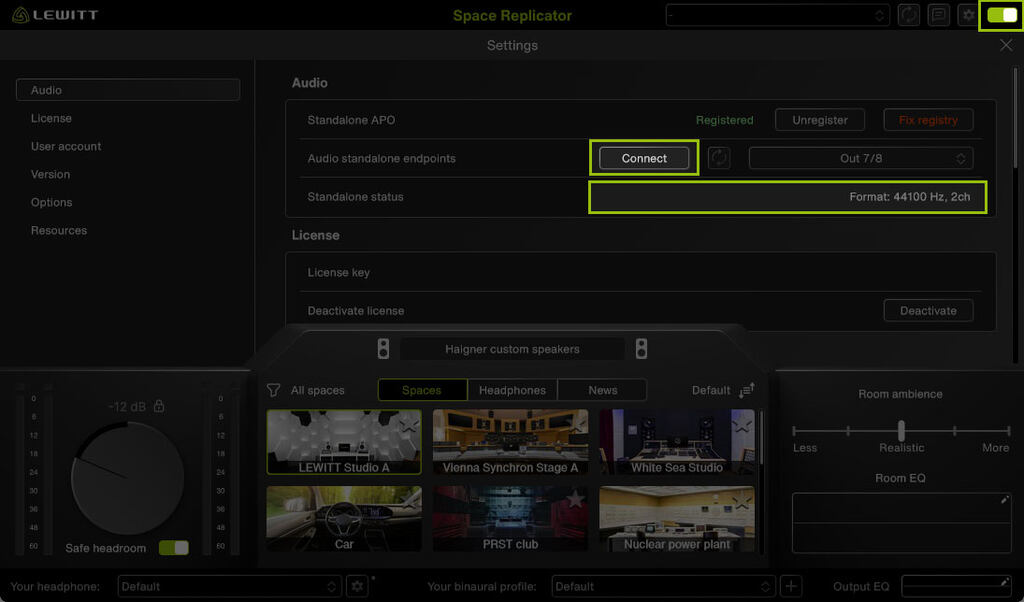The width and height of the screenshot is (1024, 602).
Task: Refresh the audio standalone endpoints list
Action: pyautogui.click(x=719, y=158)
